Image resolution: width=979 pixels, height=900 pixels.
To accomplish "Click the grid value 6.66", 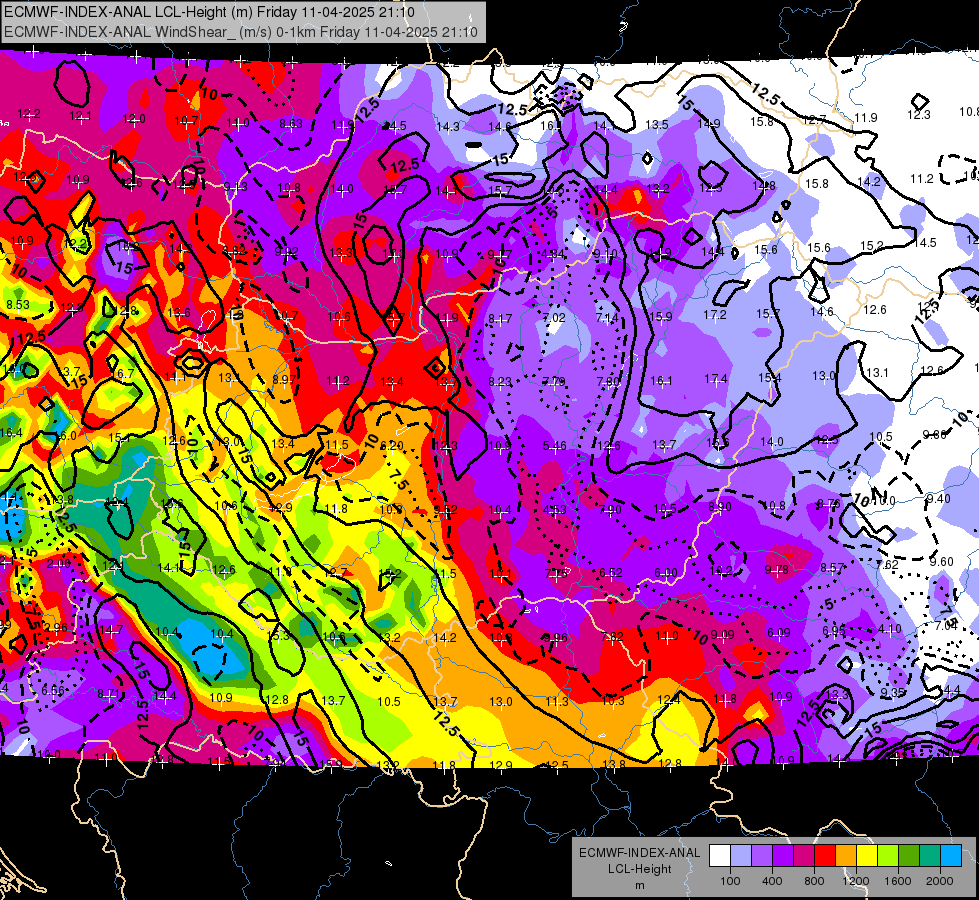I will coord(53,690).
